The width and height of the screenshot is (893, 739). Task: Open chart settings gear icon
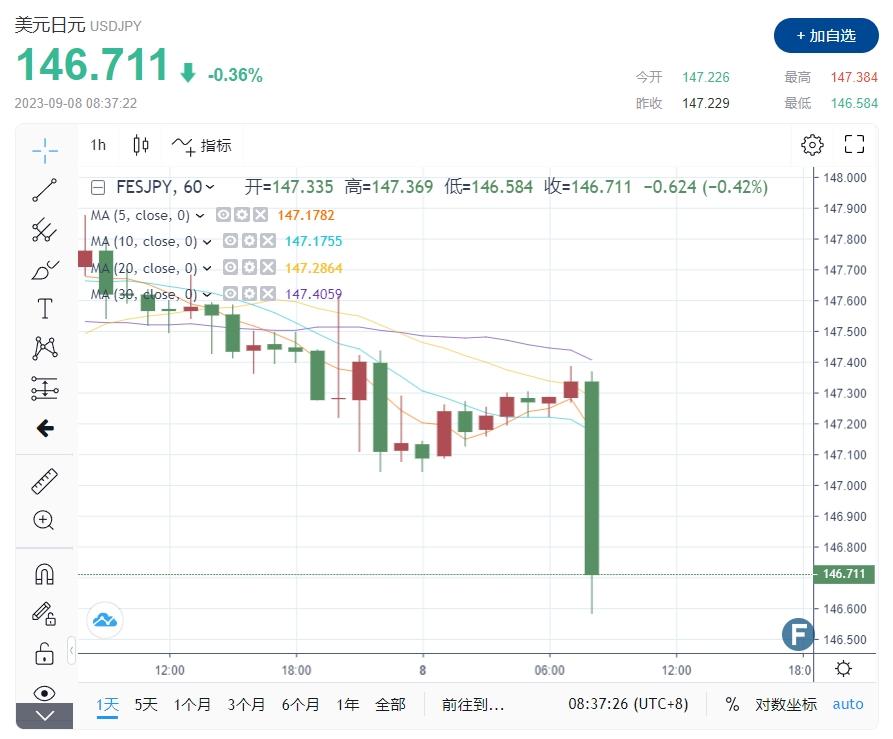point(812,145)
